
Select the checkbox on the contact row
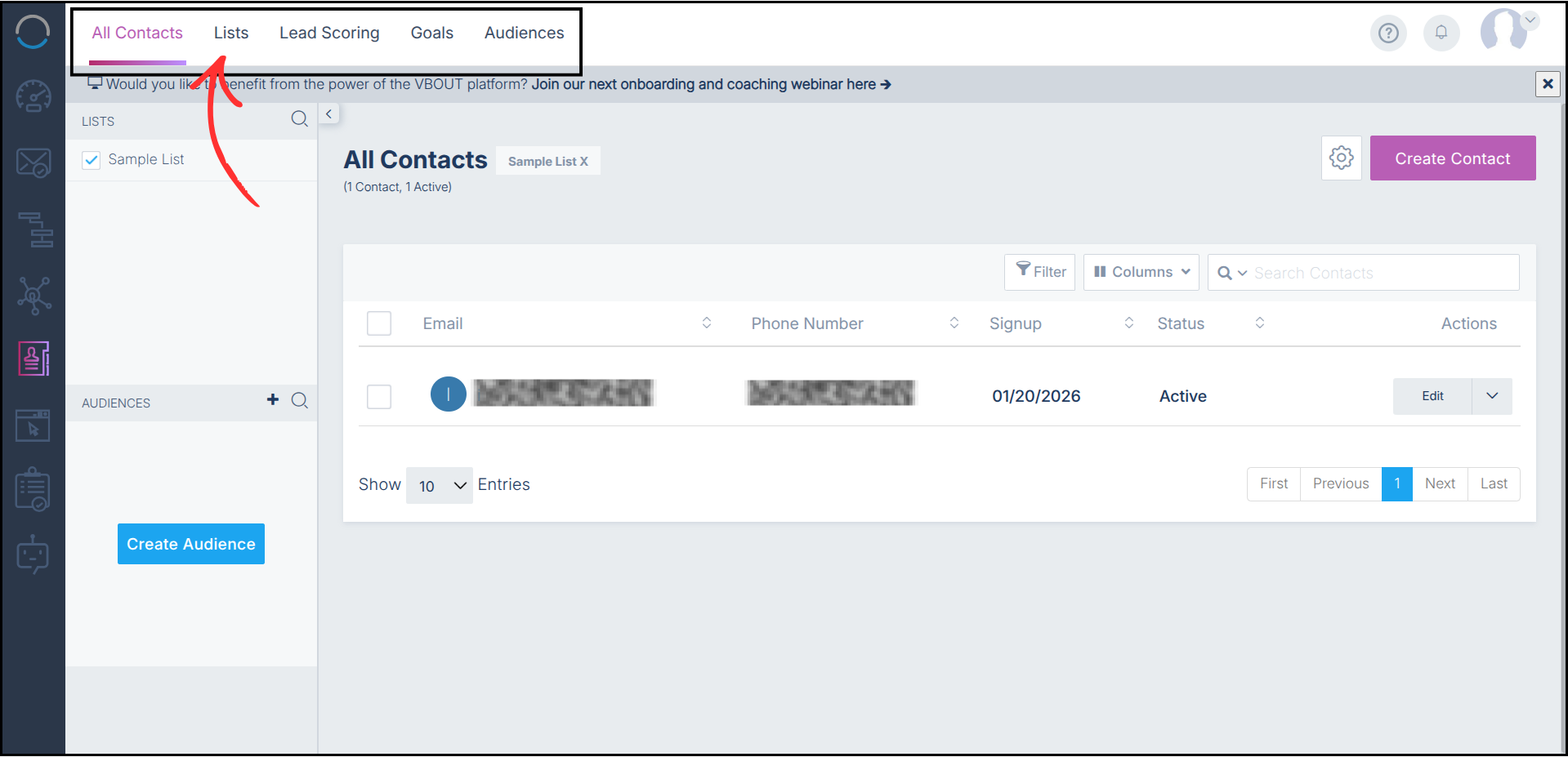(378, 396)
